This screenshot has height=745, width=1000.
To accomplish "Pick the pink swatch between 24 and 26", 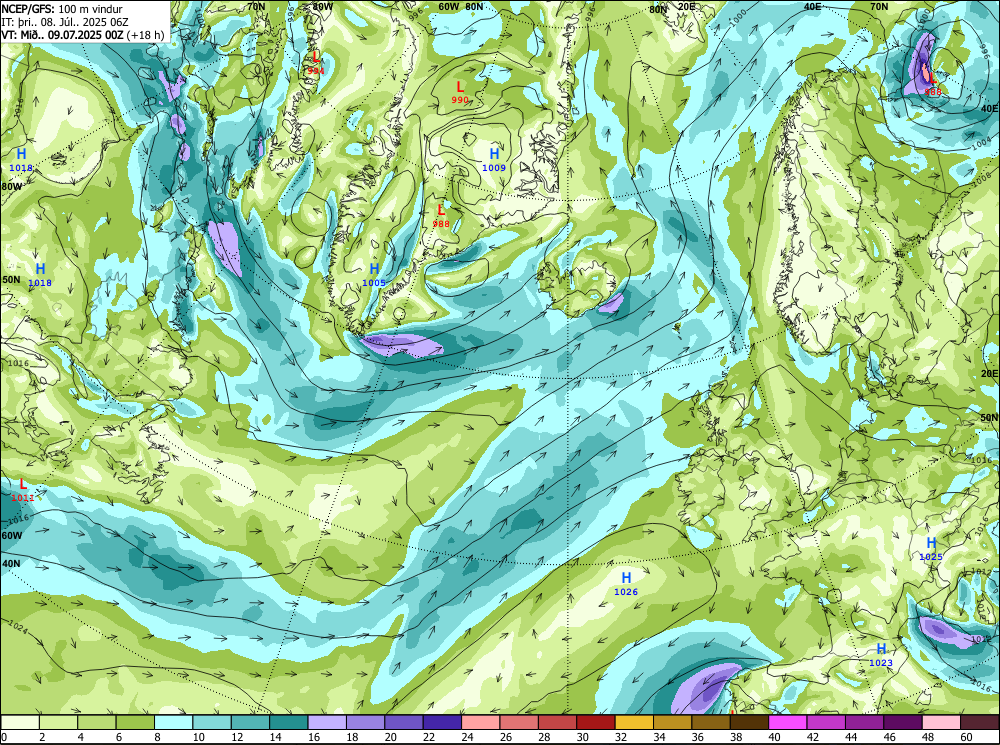I will (480, 722).
